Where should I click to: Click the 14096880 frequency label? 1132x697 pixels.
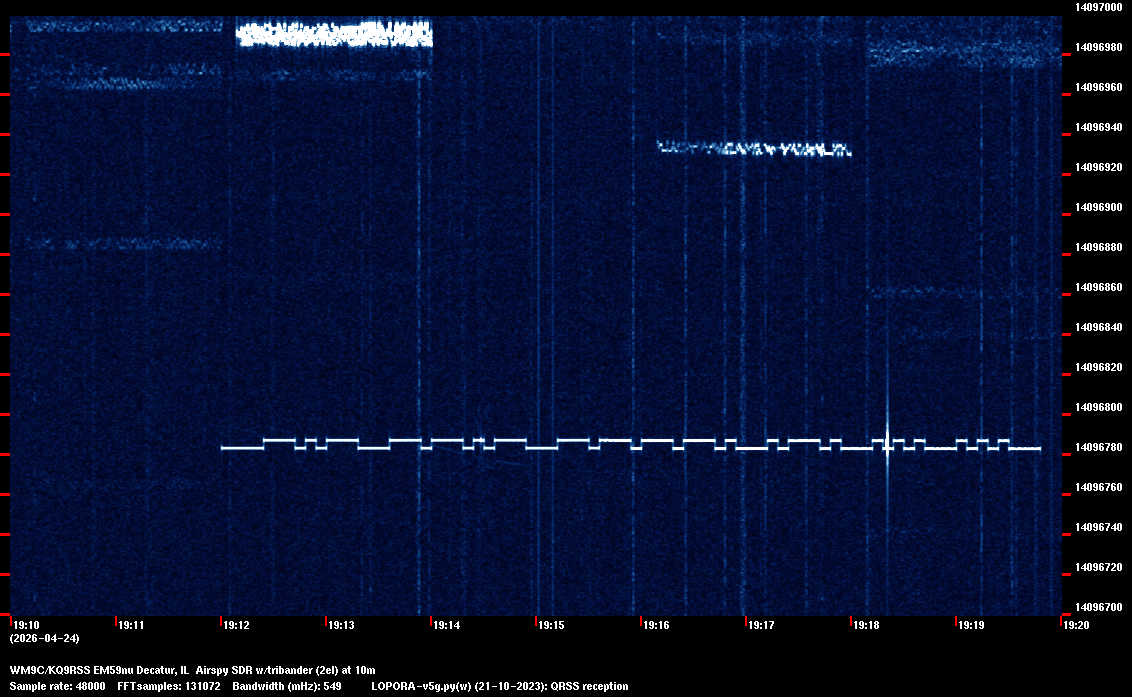click(x=1098, y=247)
